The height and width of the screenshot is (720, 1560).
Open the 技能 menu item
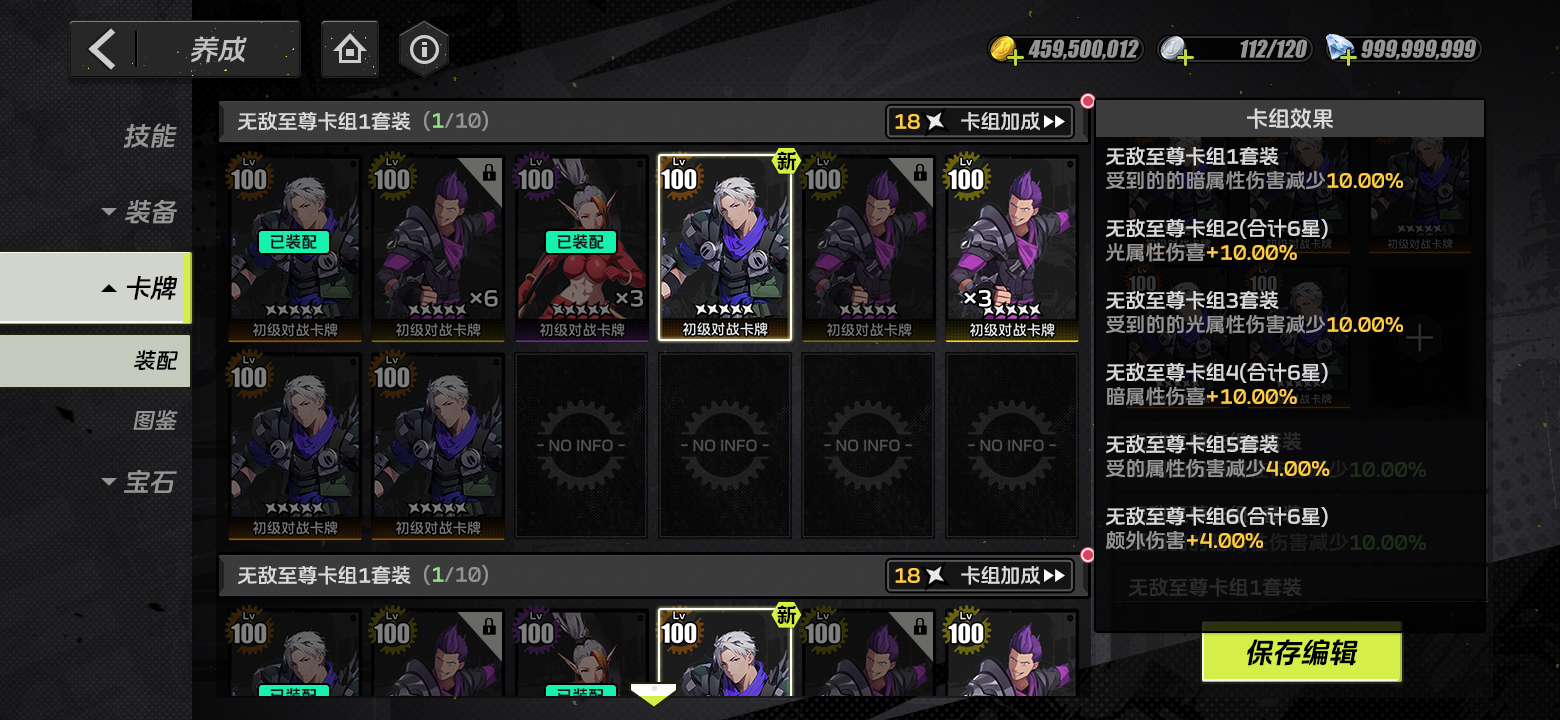tap(150, 136)
